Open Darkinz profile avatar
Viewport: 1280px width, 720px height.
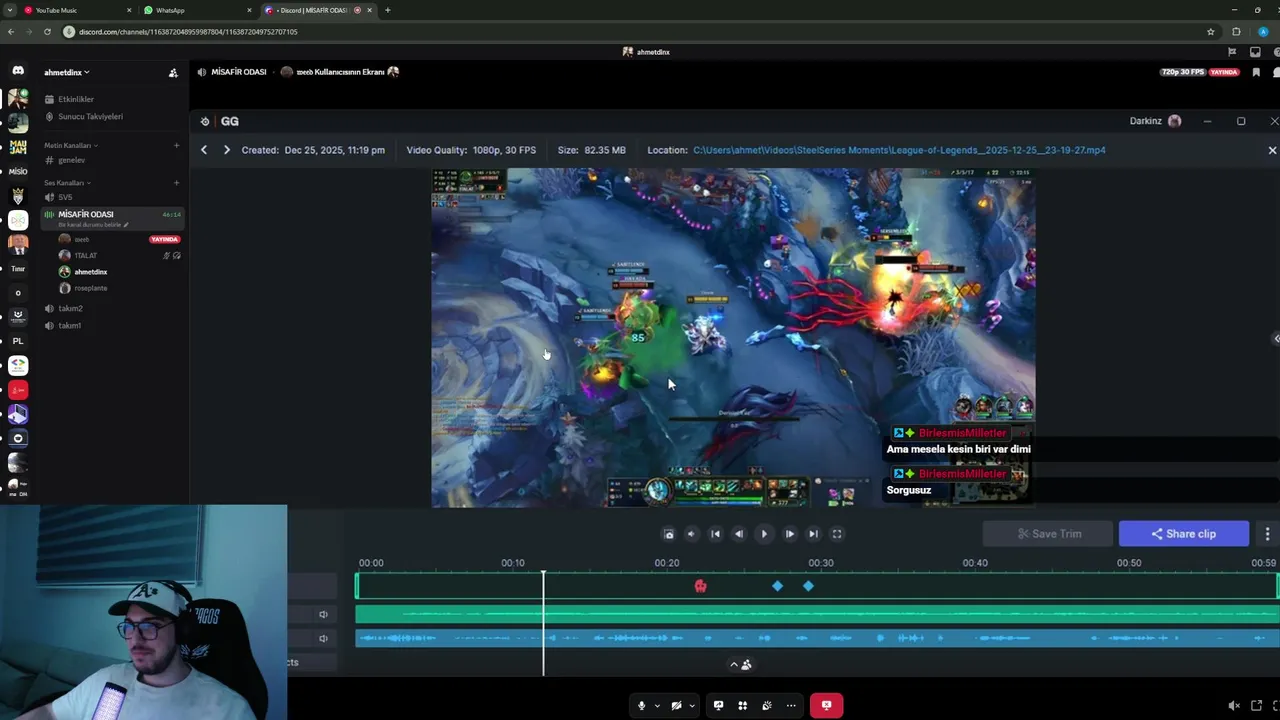pyautogui.click(x=1175, y=121)
